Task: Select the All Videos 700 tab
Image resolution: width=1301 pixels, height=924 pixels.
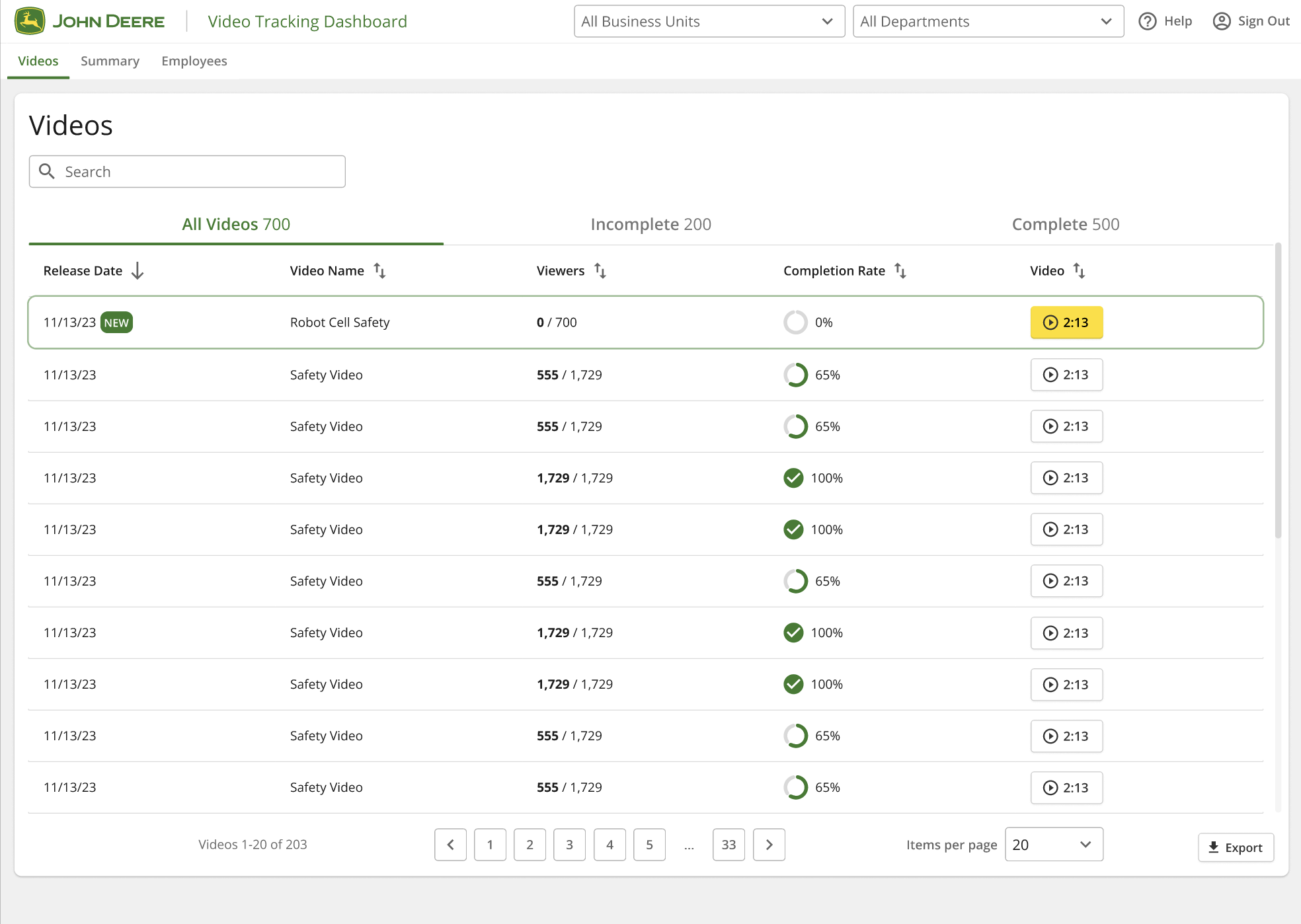Action: click(236, 224)
